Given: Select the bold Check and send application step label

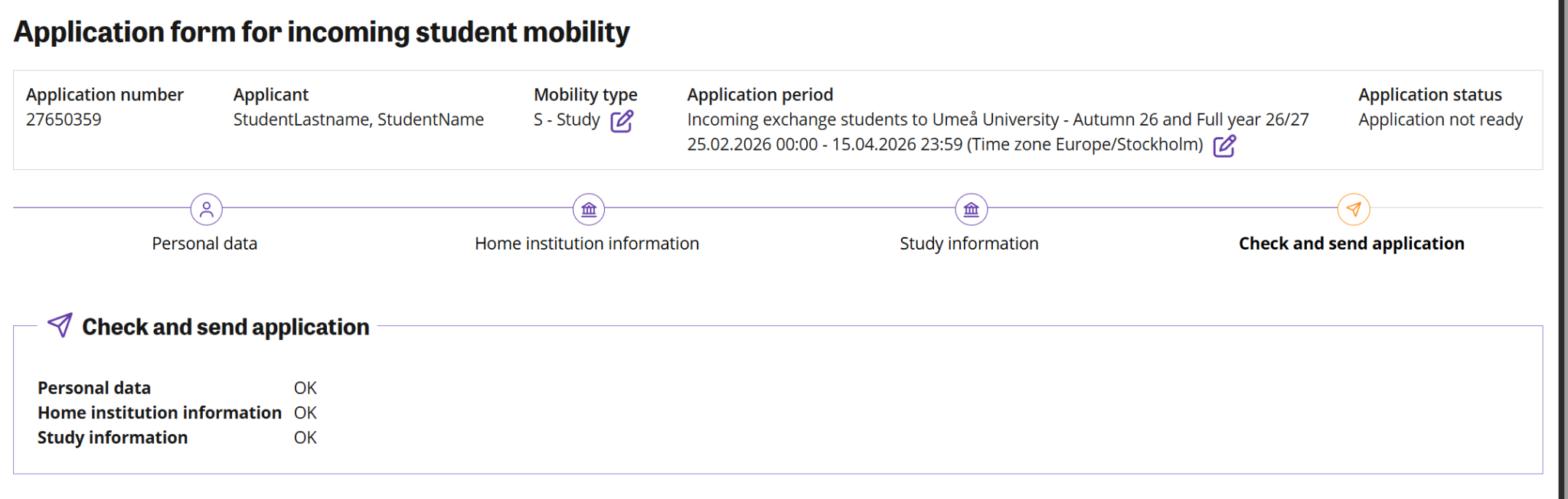Looking at the screenshot, I should (x=1351, y=243).
